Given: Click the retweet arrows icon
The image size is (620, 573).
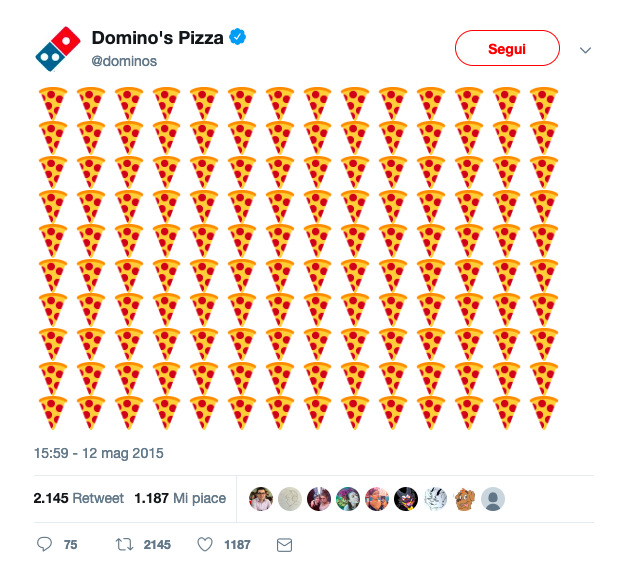Looking at the screenshot, I should pyautogui.click(x=124, y=545).
